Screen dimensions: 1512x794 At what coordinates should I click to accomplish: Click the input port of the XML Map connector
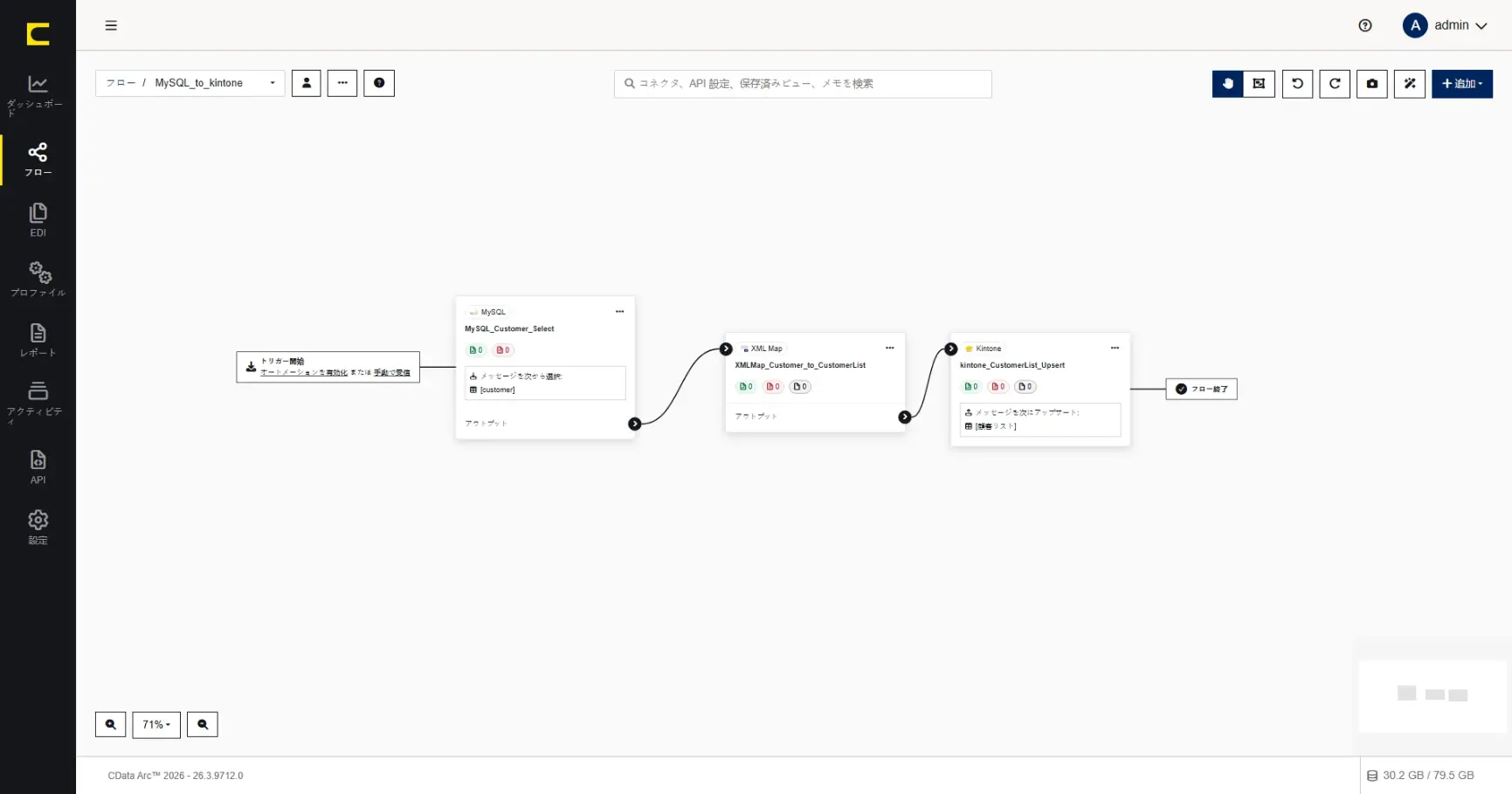(x=726, y=349)
